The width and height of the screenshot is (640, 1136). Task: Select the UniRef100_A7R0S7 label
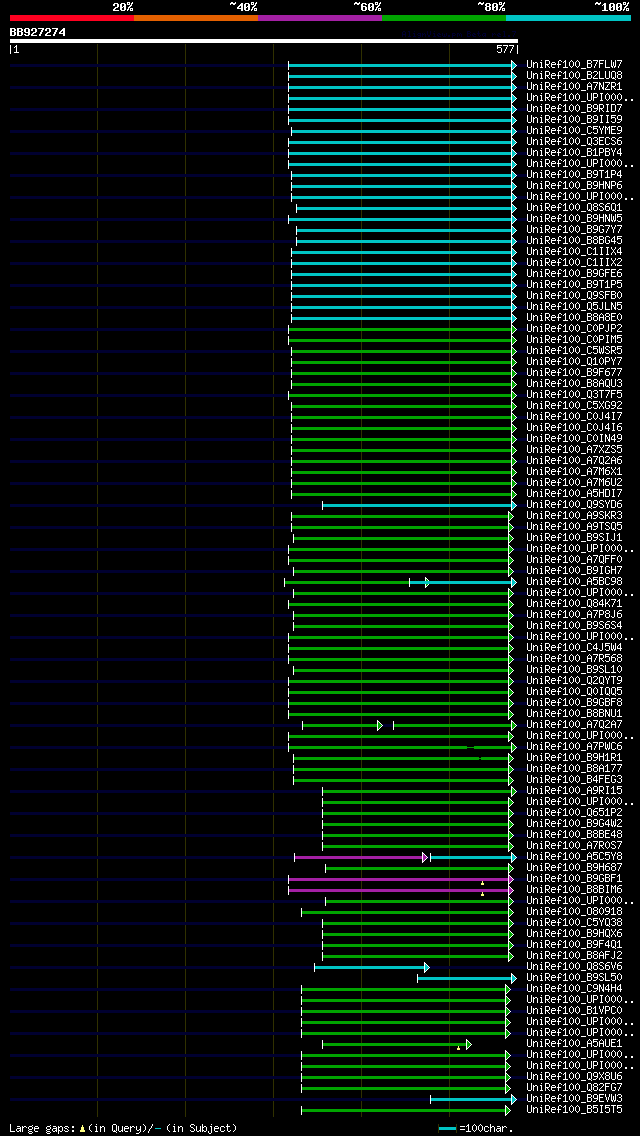[x=575, y=845]
